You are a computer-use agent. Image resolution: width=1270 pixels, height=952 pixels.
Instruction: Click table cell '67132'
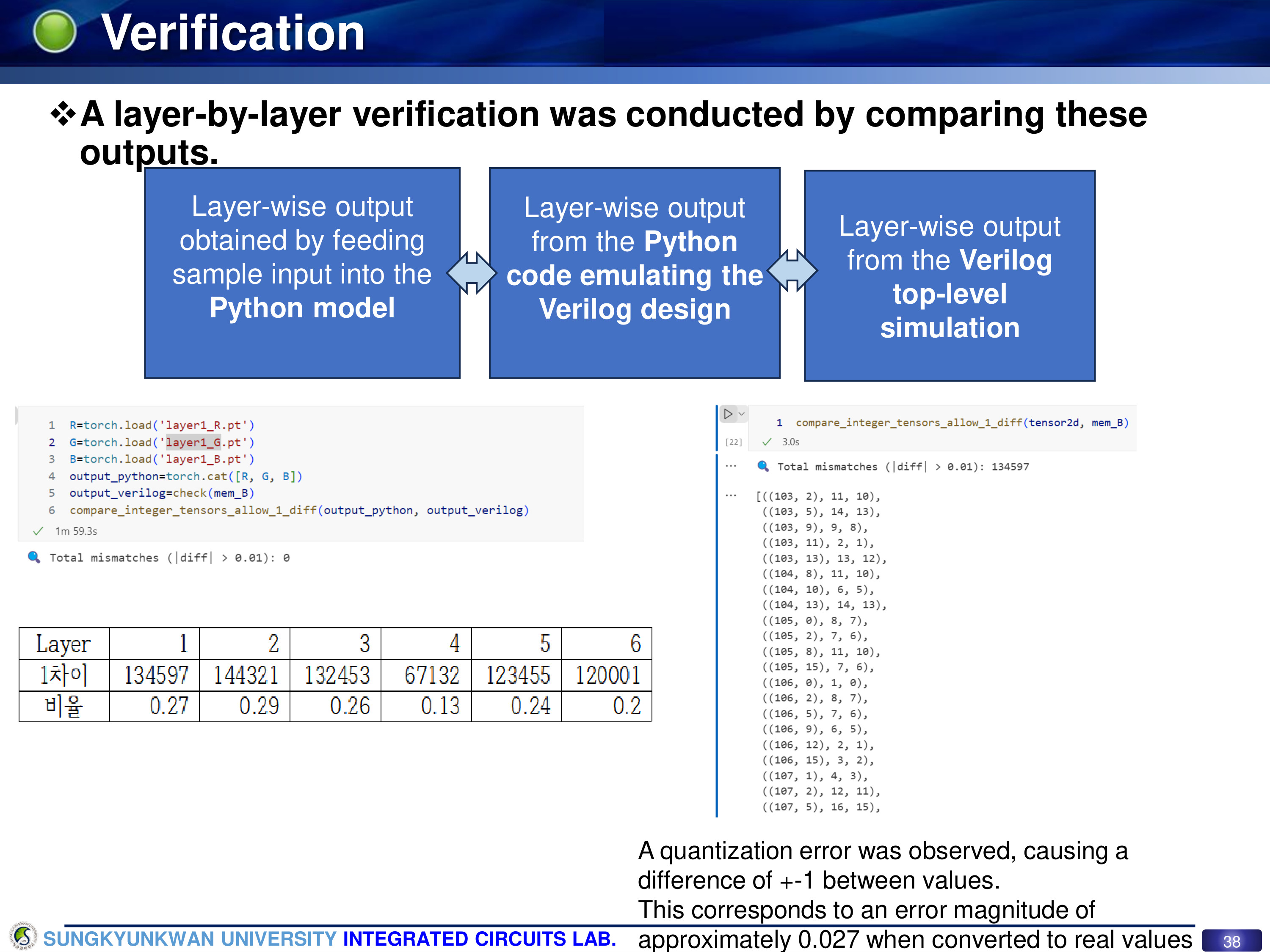pos(427,675)
